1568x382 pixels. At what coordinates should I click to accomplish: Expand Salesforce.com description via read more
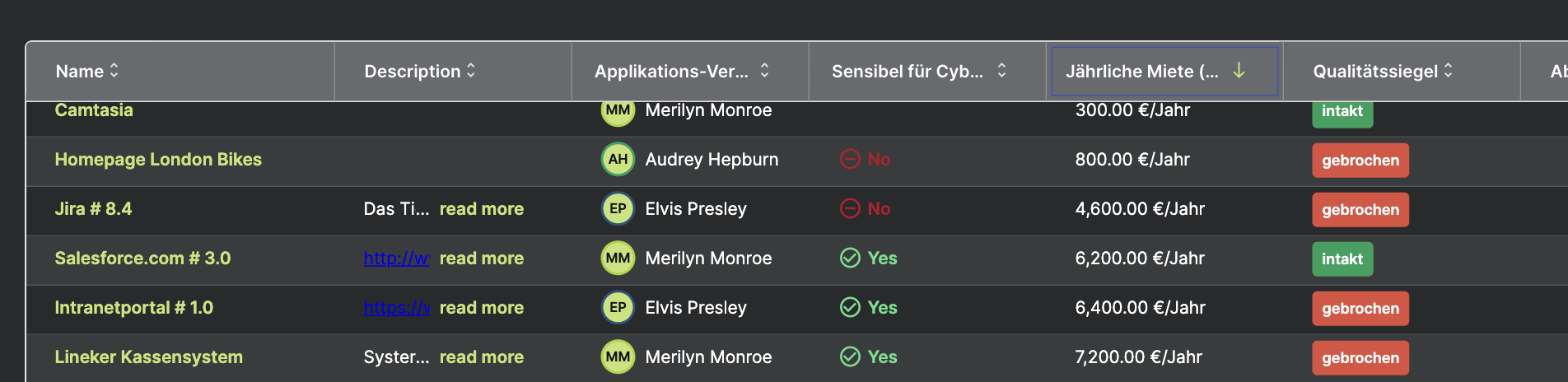[482, 259]
